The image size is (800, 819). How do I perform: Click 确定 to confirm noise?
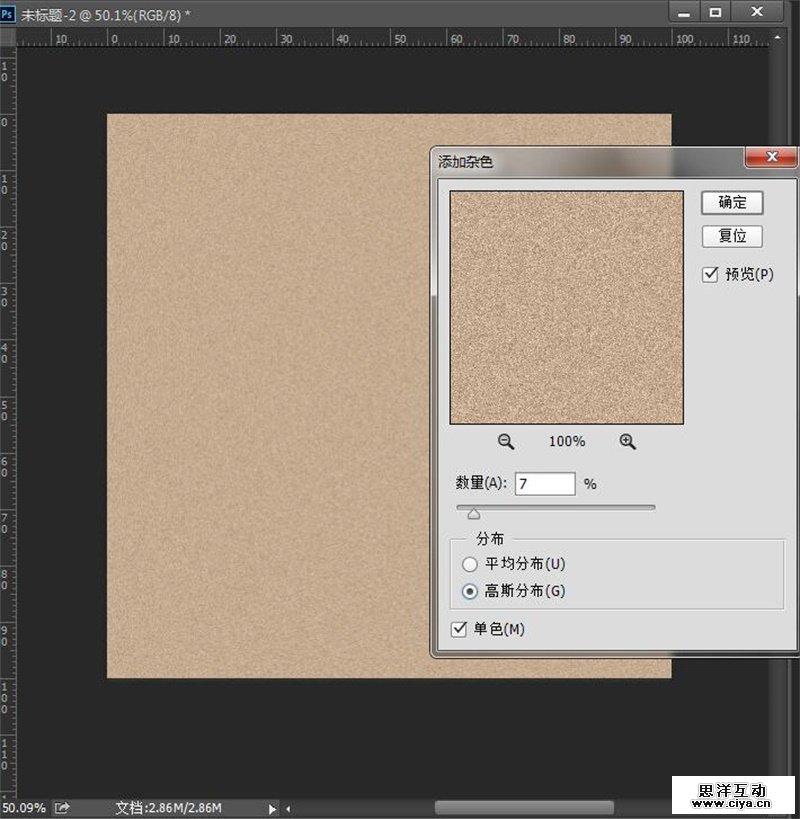pyautogui.click(x=732, y=203)
